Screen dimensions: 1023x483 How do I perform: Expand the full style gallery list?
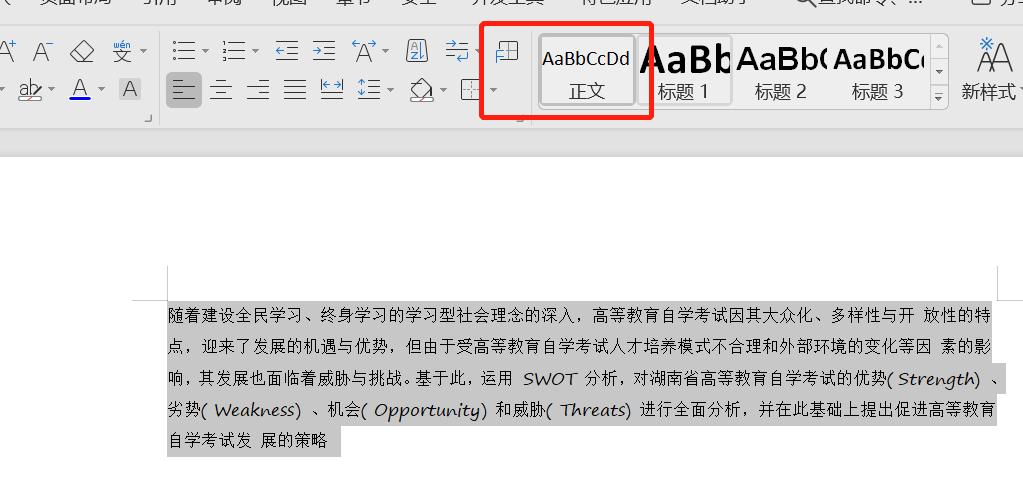point(939,97)
